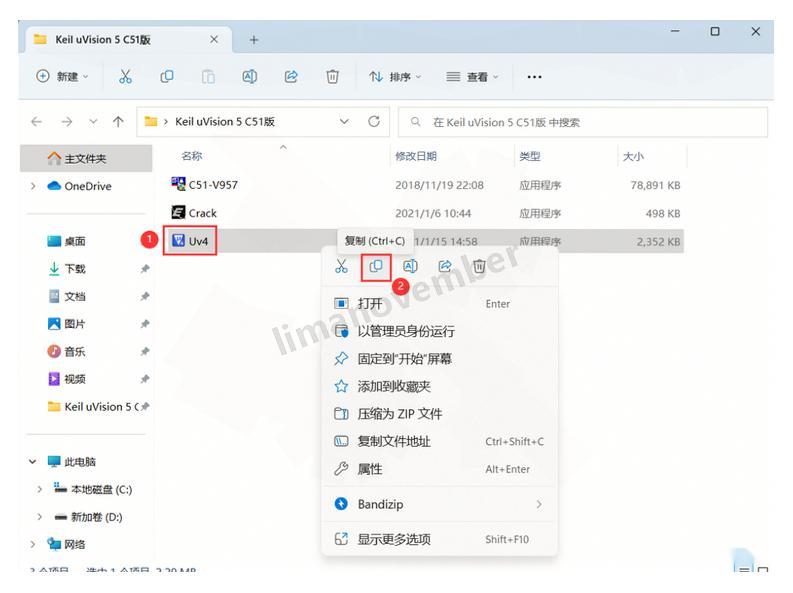Refresh the current folder view
The image size is (793, 593).
click(x=374, y=121)
